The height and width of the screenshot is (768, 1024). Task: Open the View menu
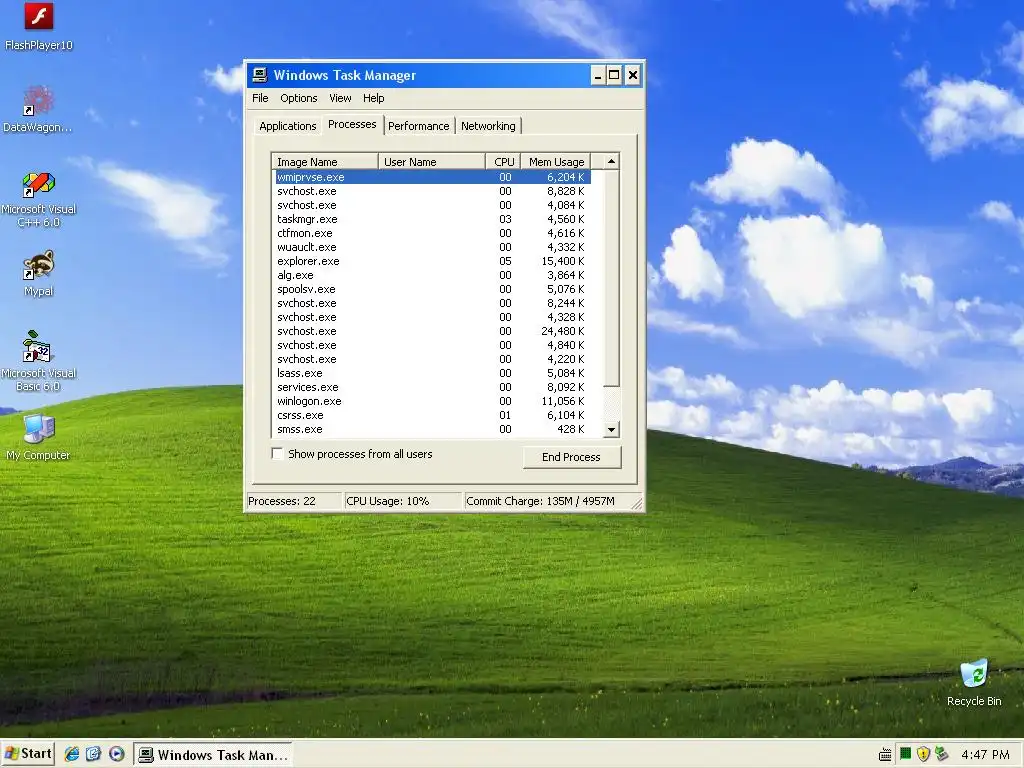(340, 98)
